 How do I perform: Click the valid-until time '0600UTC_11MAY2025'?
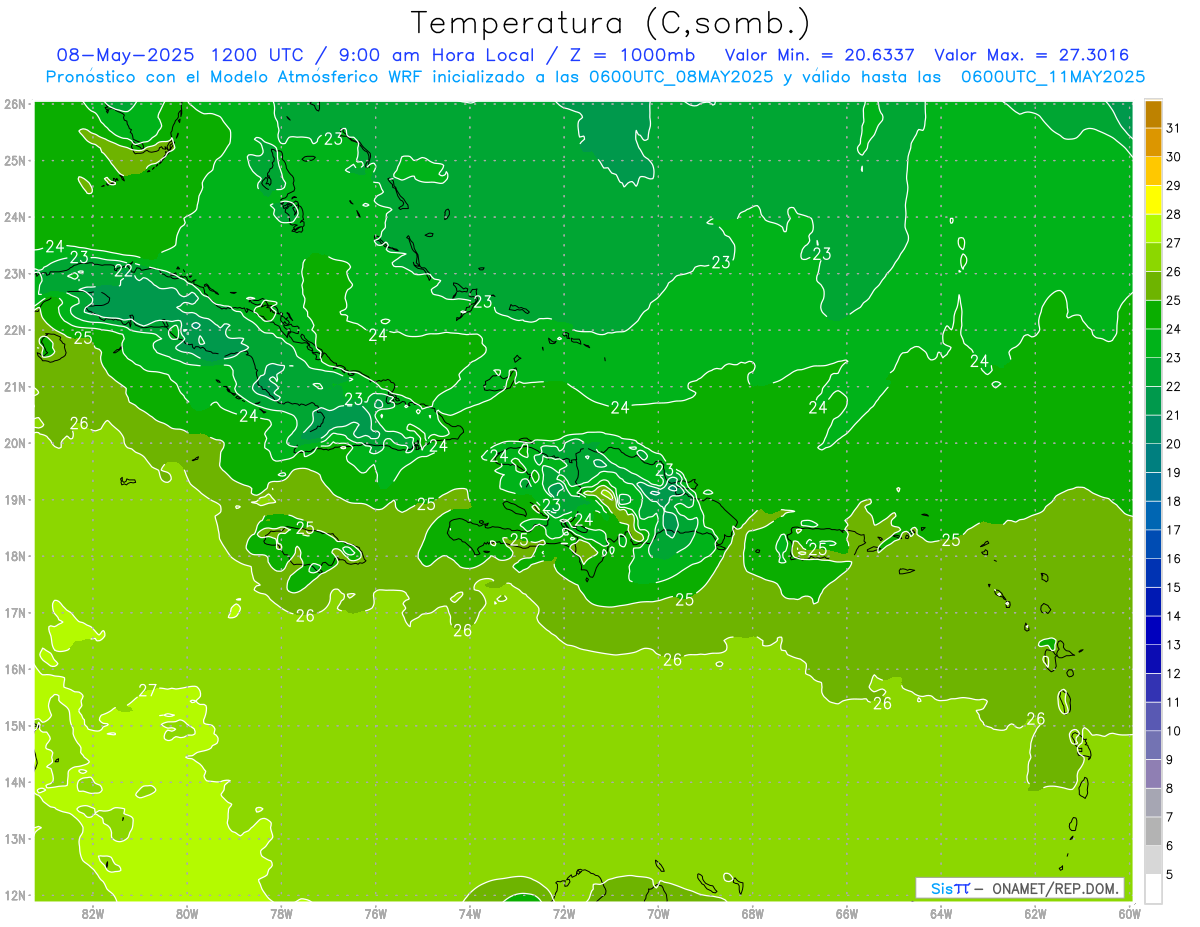pos(1053,77)
